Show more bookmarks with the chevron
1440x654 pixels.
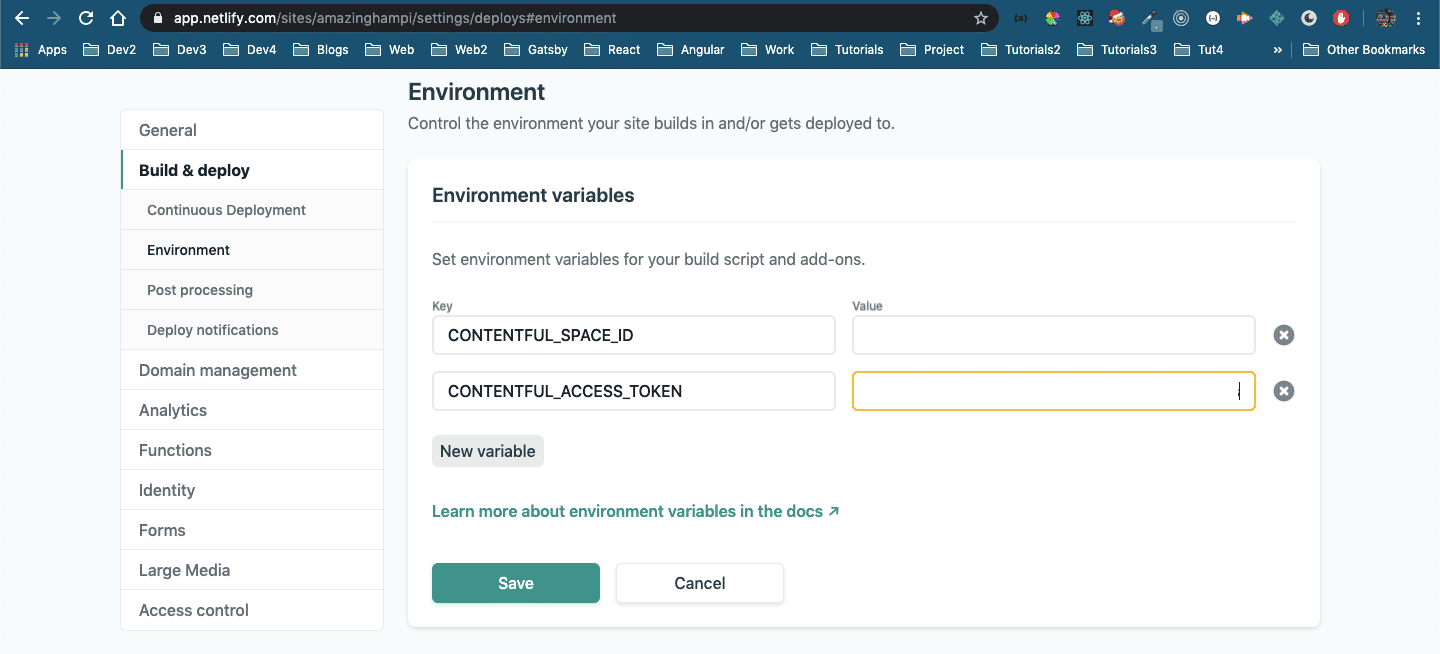[1277, 49]
